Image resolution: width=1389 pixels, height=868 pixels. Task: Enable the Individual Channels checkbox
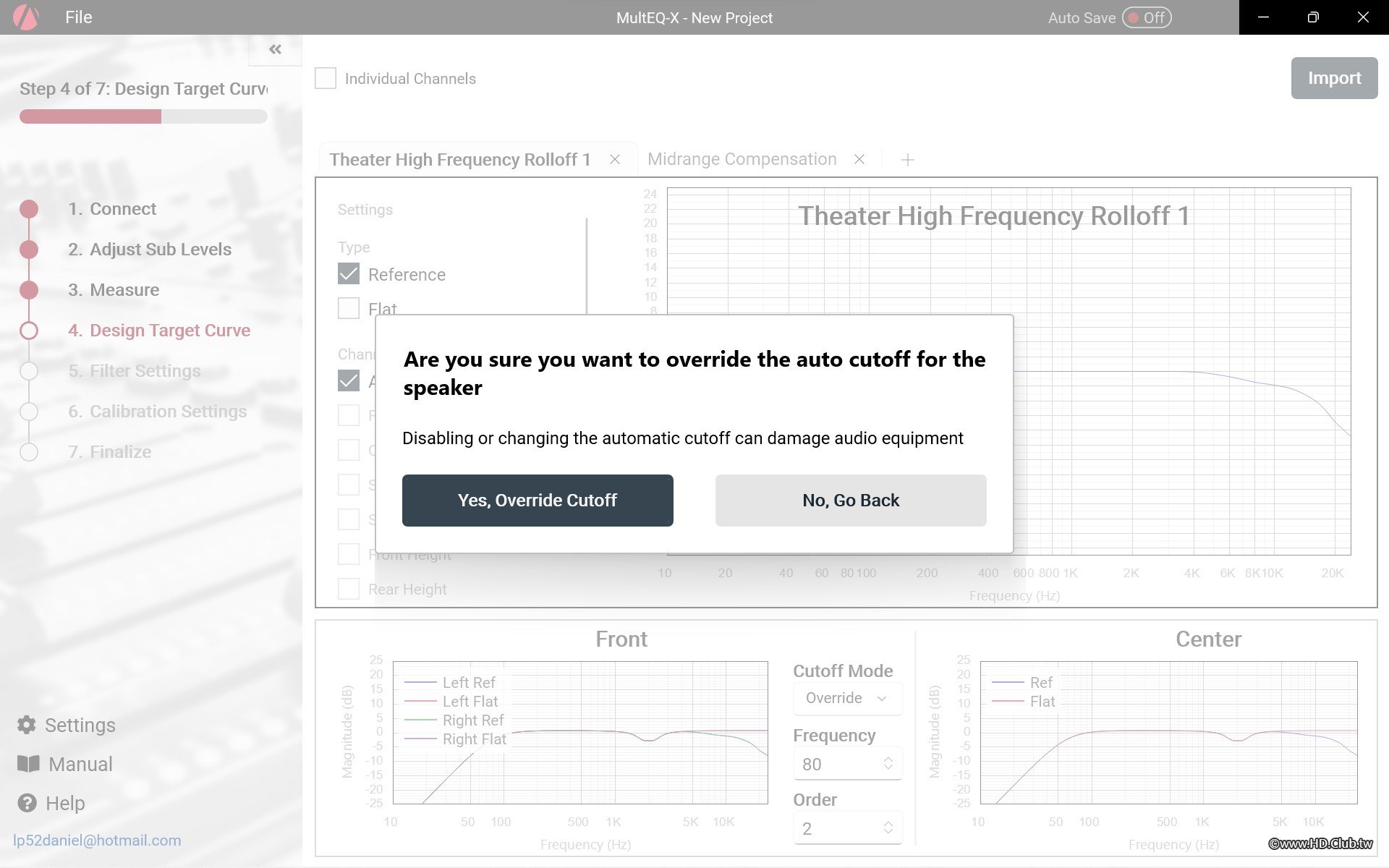(x=326, y=78)
